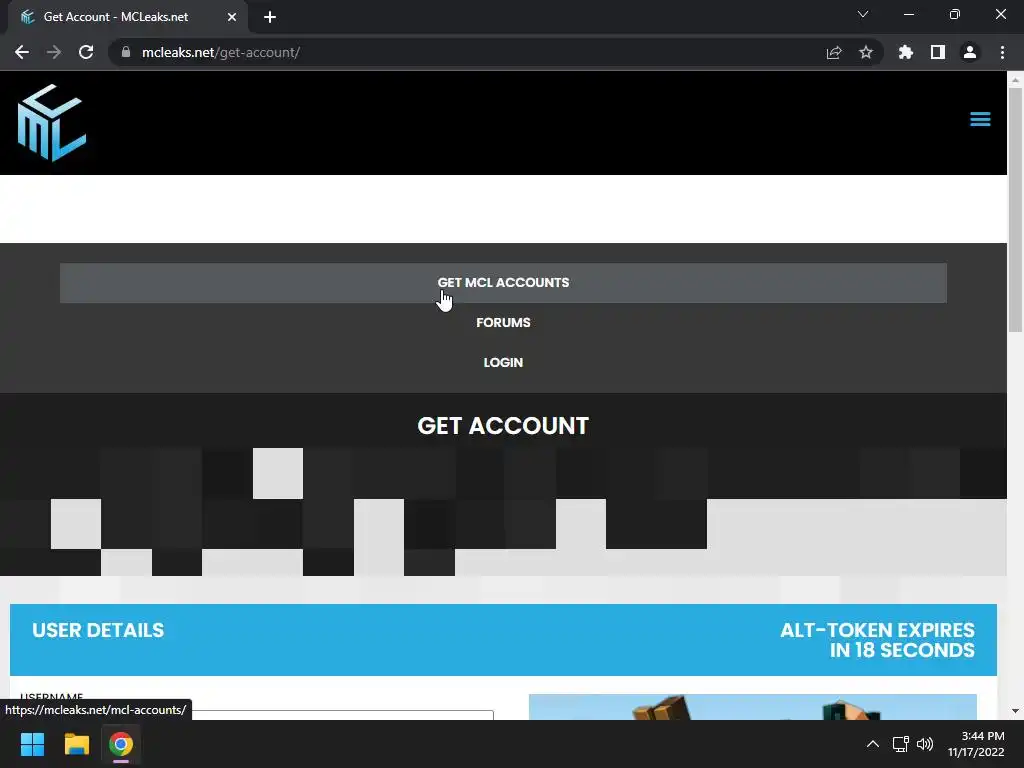The width and height of the screenshot is (1024, 768).
Task: Click the browser forward arrow
Action: (54, 52)
